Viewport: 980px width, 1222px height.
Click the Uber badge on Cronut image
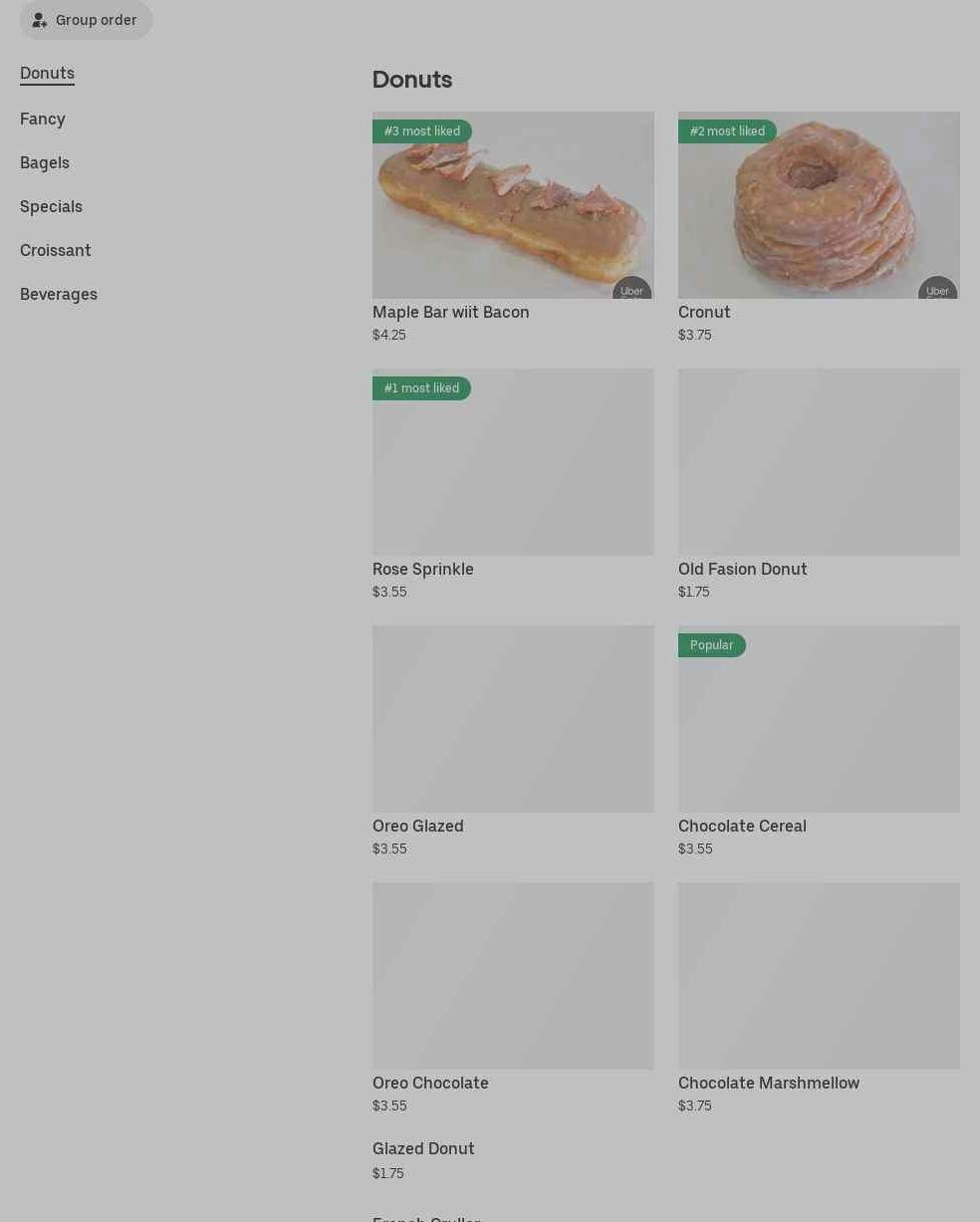[937, 289]
